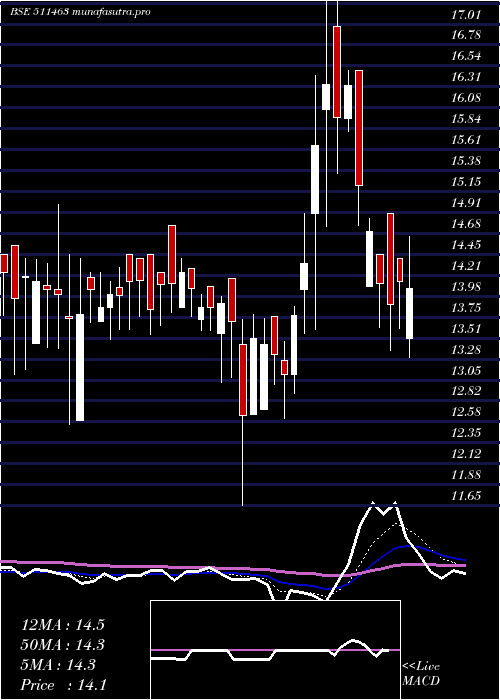Screen dimensions: 500x700
Task: Click the 16.54 price axis label
Action: [x=466, y=56]
